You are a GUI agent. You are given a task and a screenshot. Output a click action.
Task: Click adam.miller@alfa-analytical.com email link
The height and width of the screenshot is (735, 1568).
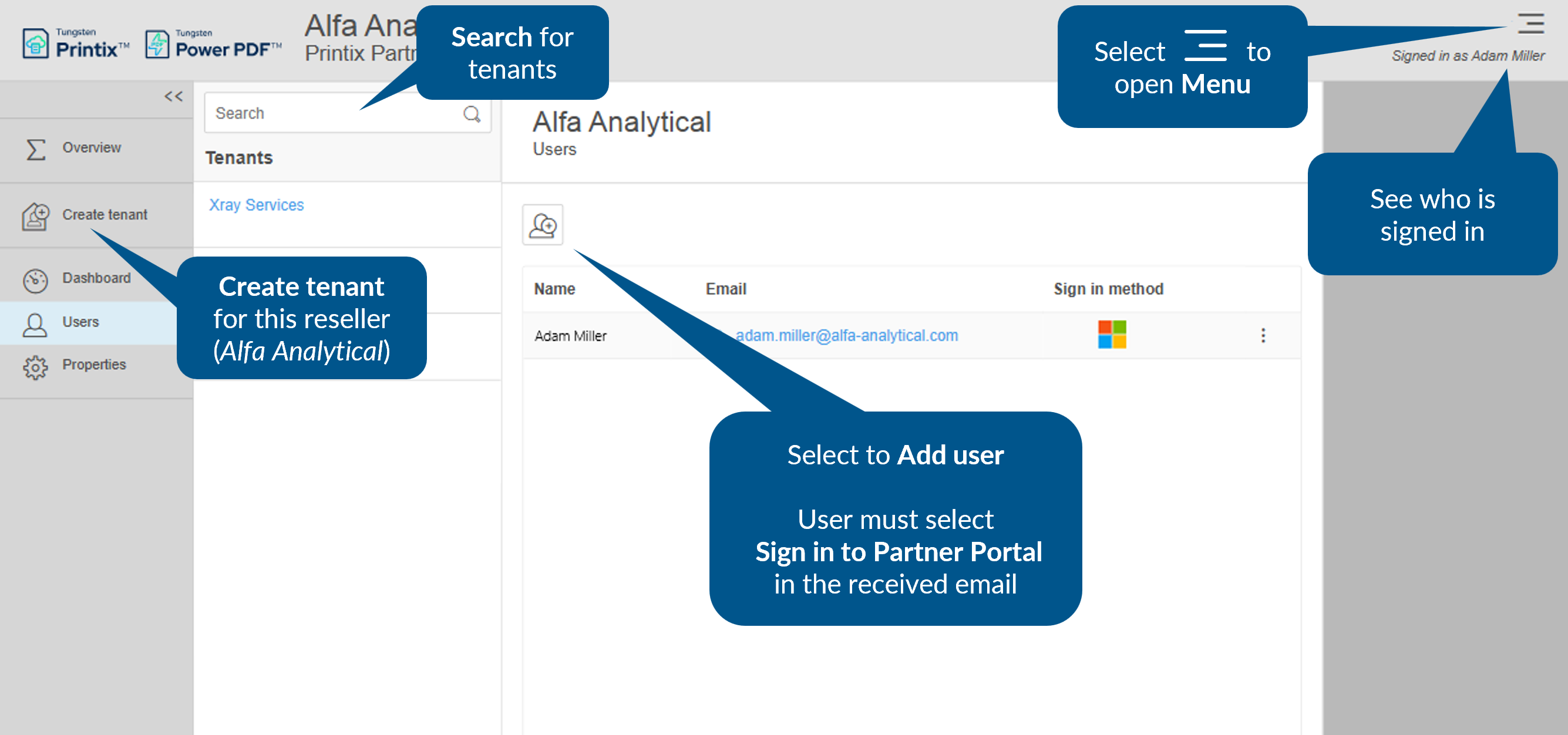pos(846,335)
